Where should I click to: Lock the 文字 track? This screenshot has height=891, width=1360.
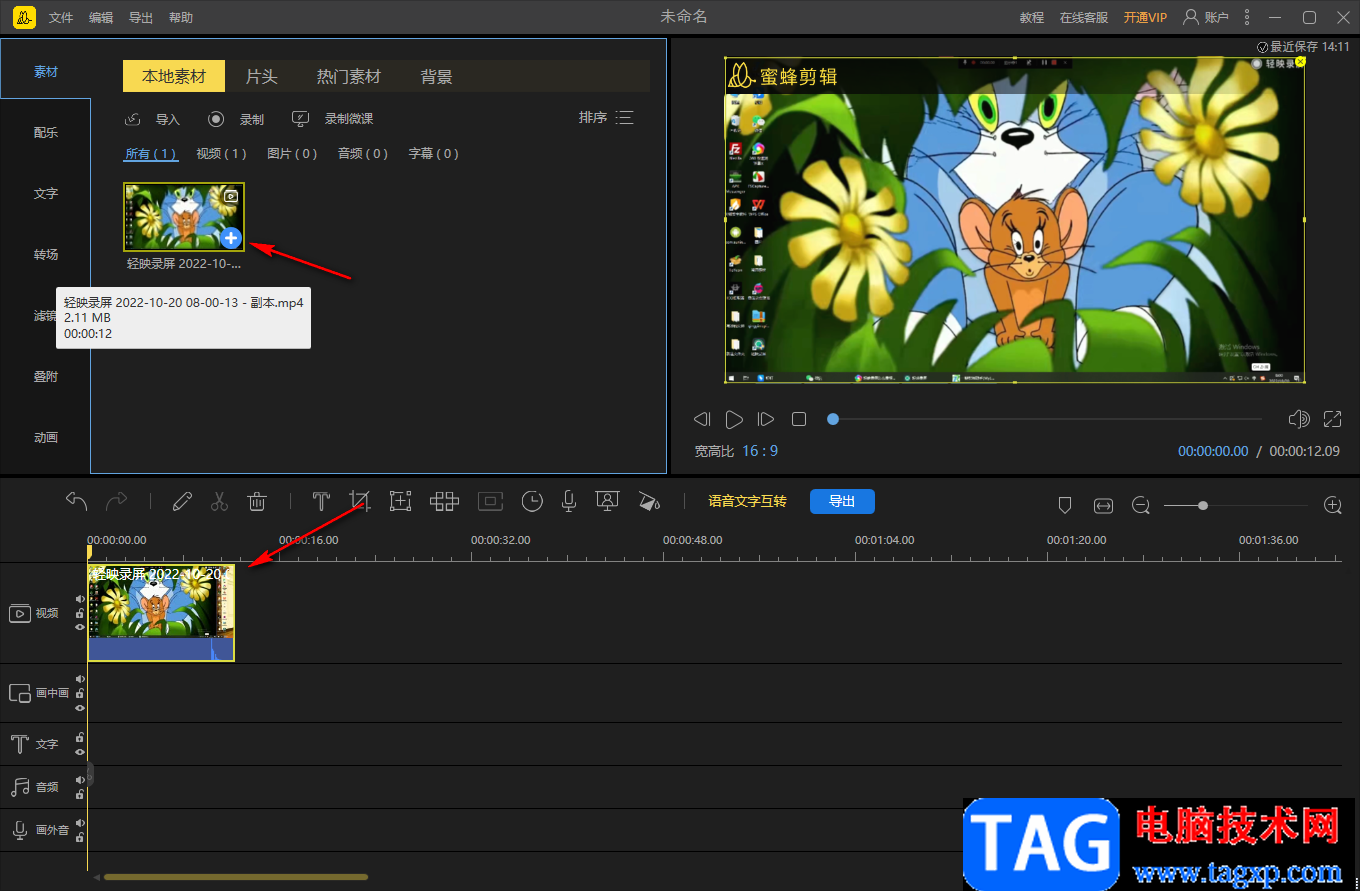[80, 738]
